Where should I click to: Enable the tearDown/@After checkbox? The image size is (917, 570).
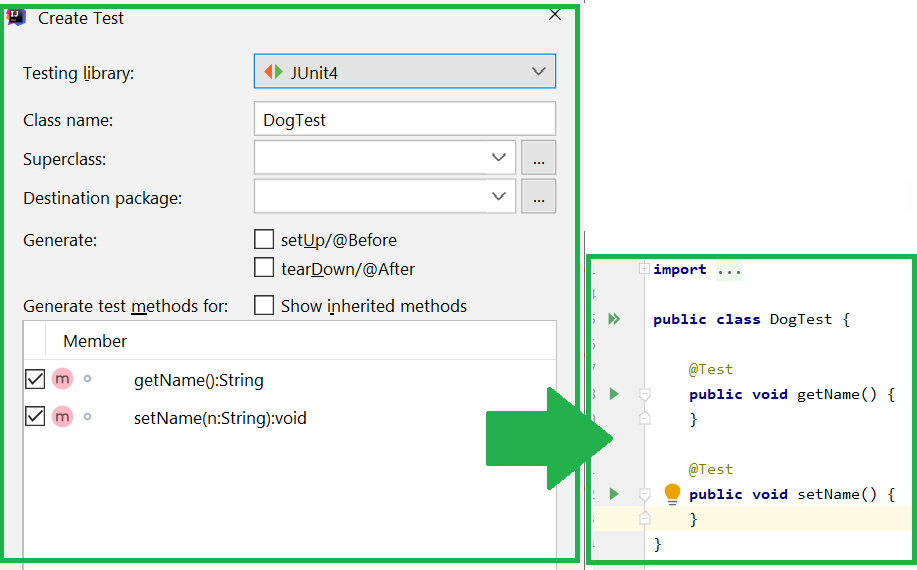[264, 268]
